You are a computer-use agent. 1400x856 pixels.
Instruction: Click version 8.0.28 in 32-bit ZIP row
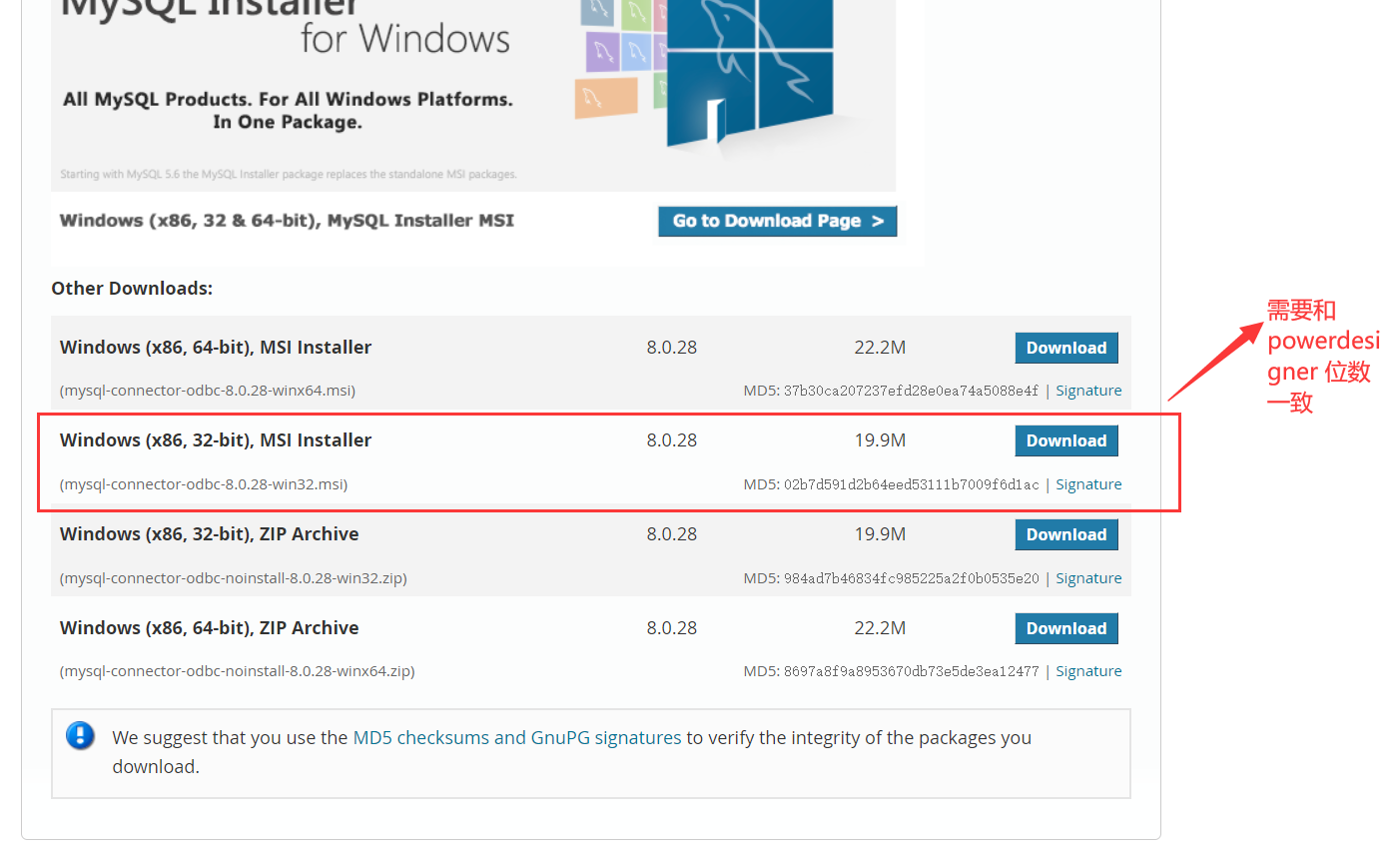coord(672,534)
